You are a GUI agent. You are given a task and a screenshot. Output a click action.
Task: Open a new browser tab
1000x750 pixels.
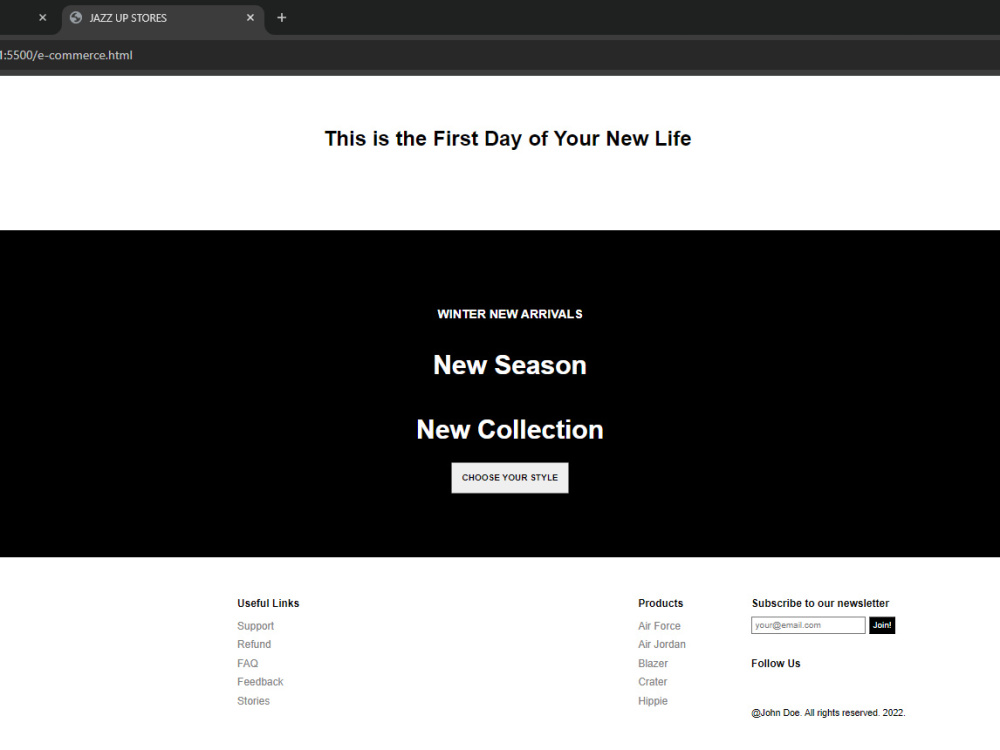(281, 18)
